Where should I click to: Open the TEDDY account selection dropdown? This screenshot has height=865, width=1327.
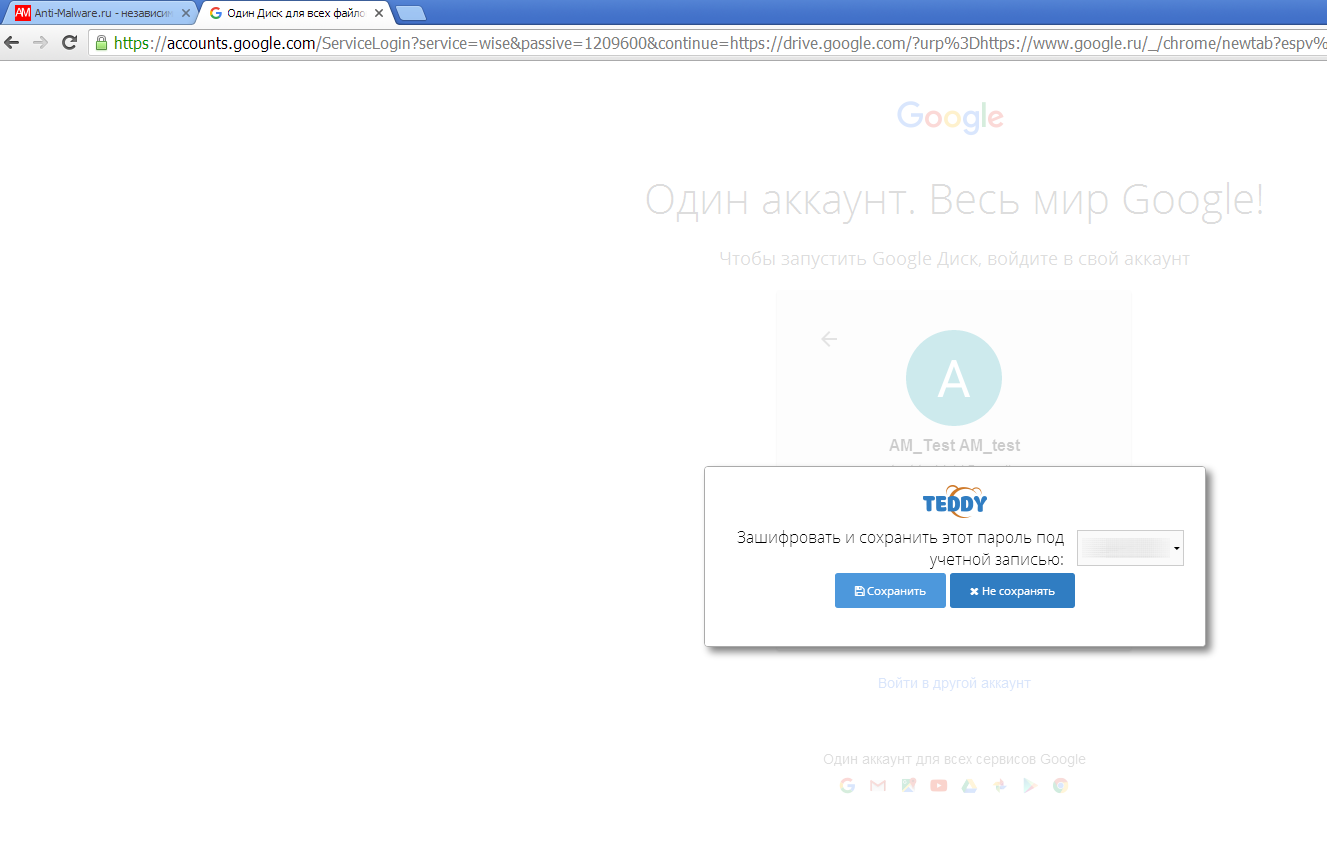tap(1130, 548)
